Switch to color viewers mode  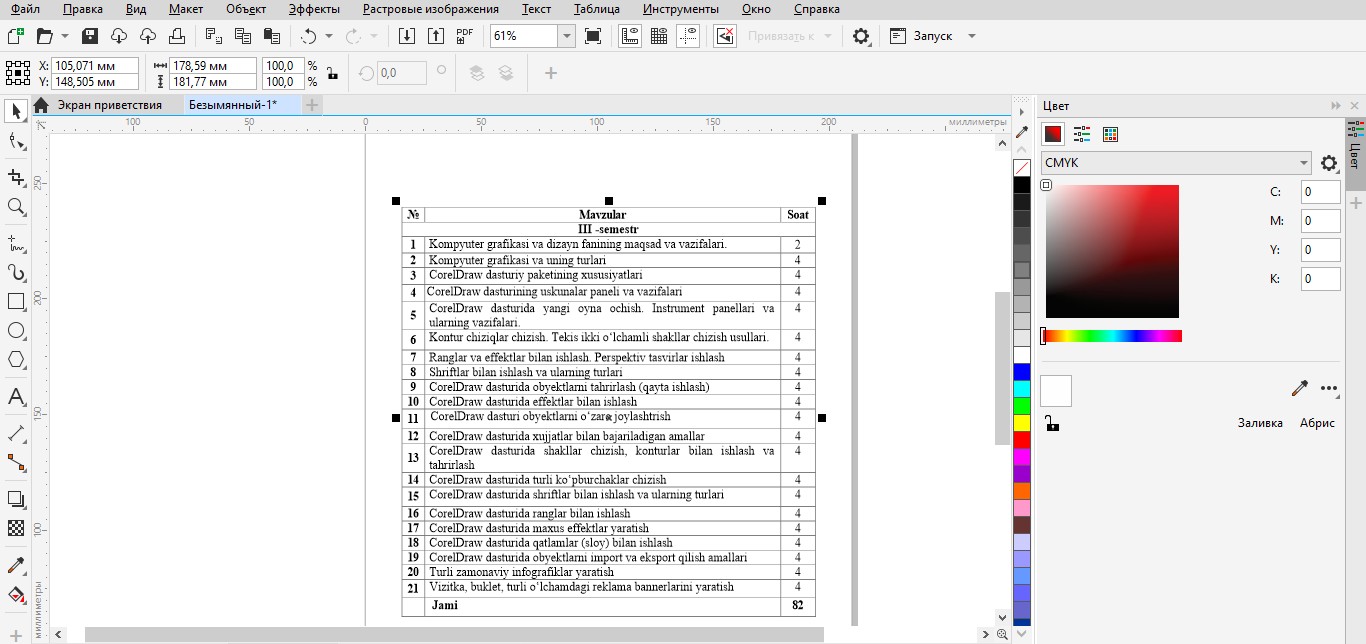[1053, 134]
